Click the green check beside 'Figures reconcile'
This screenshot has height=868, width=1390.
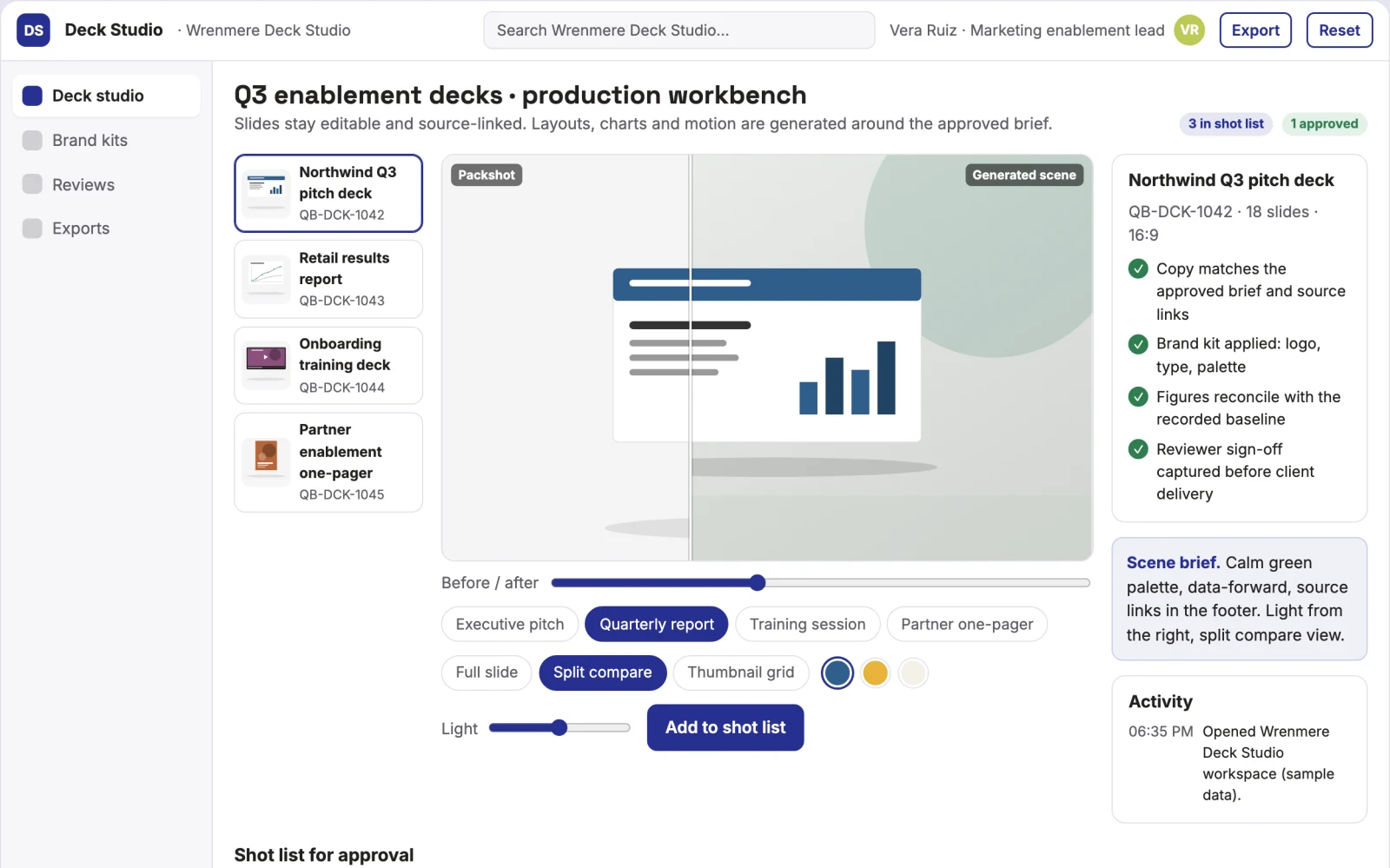(1138, 397)
